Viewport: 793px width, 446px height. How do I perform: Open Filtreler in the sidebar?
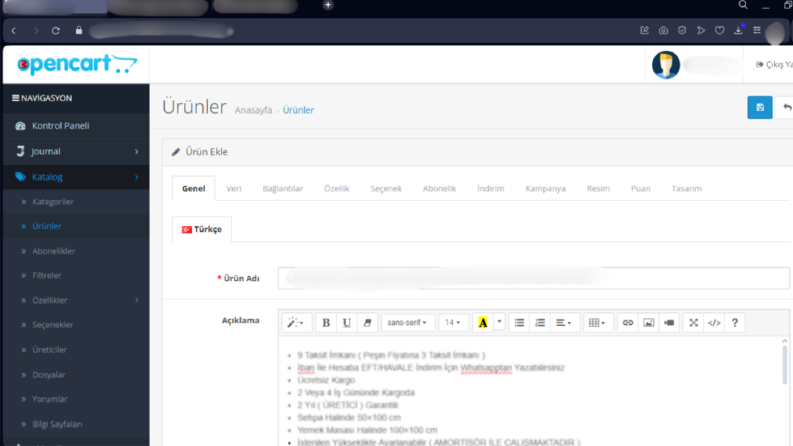[76, 276]
